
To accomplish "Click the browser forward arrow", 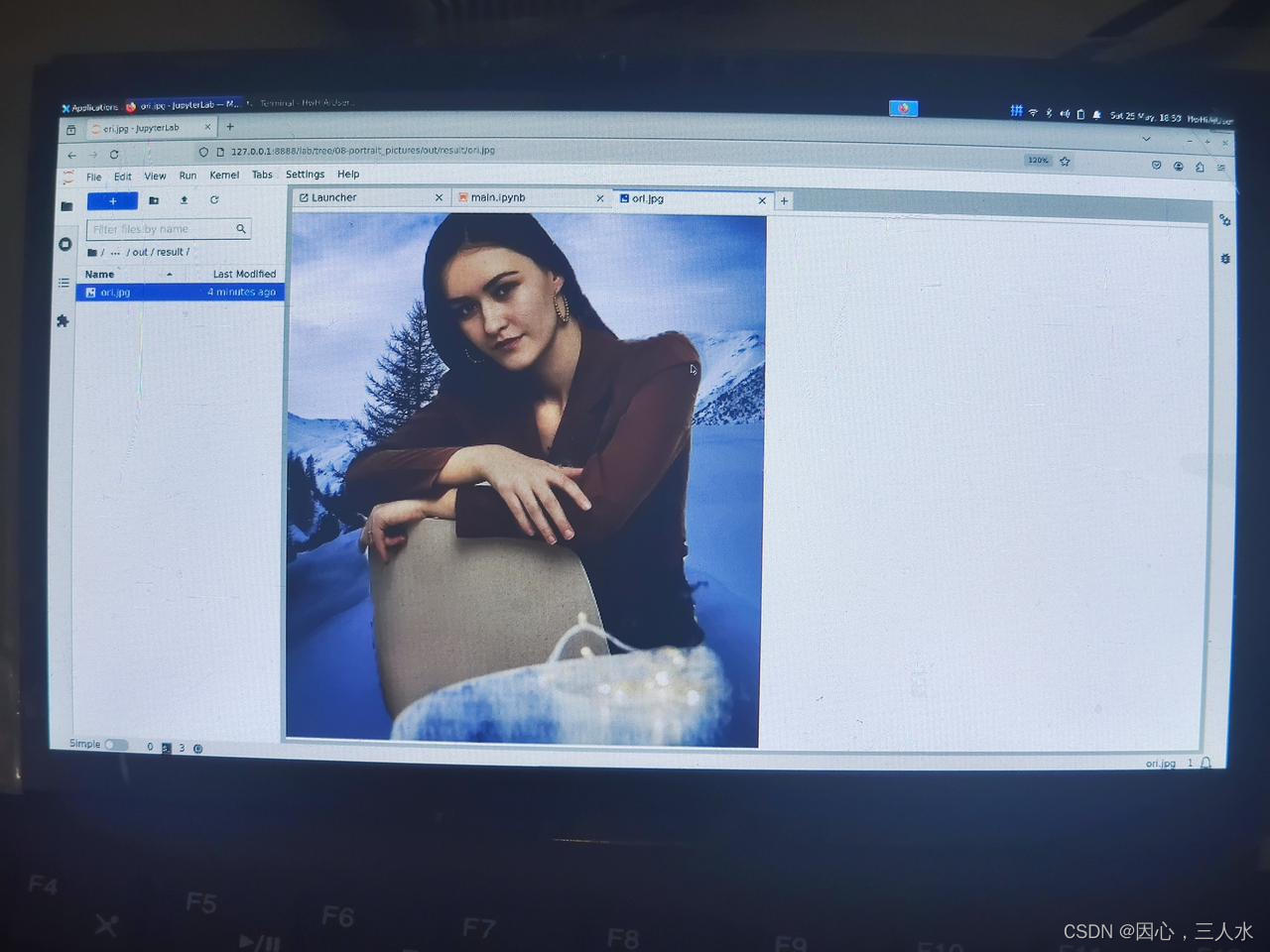I will (x=93, y=155).
